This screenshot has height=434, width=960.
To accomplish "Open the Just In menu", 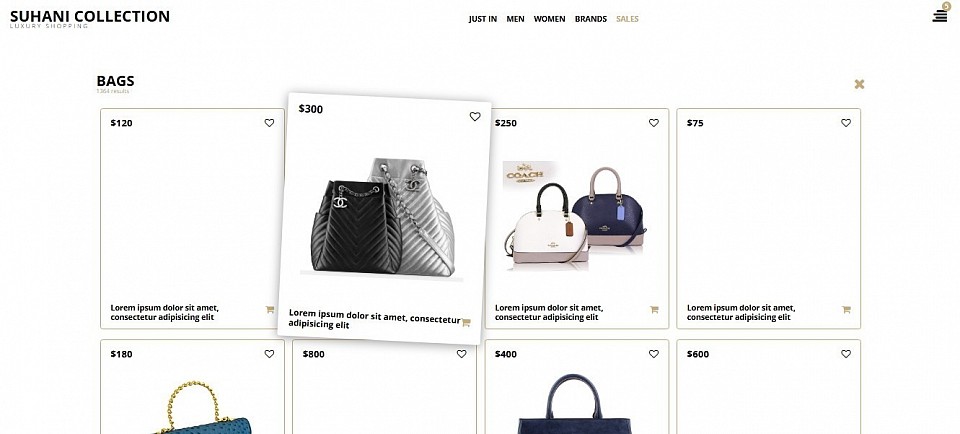I will [483, 19].
